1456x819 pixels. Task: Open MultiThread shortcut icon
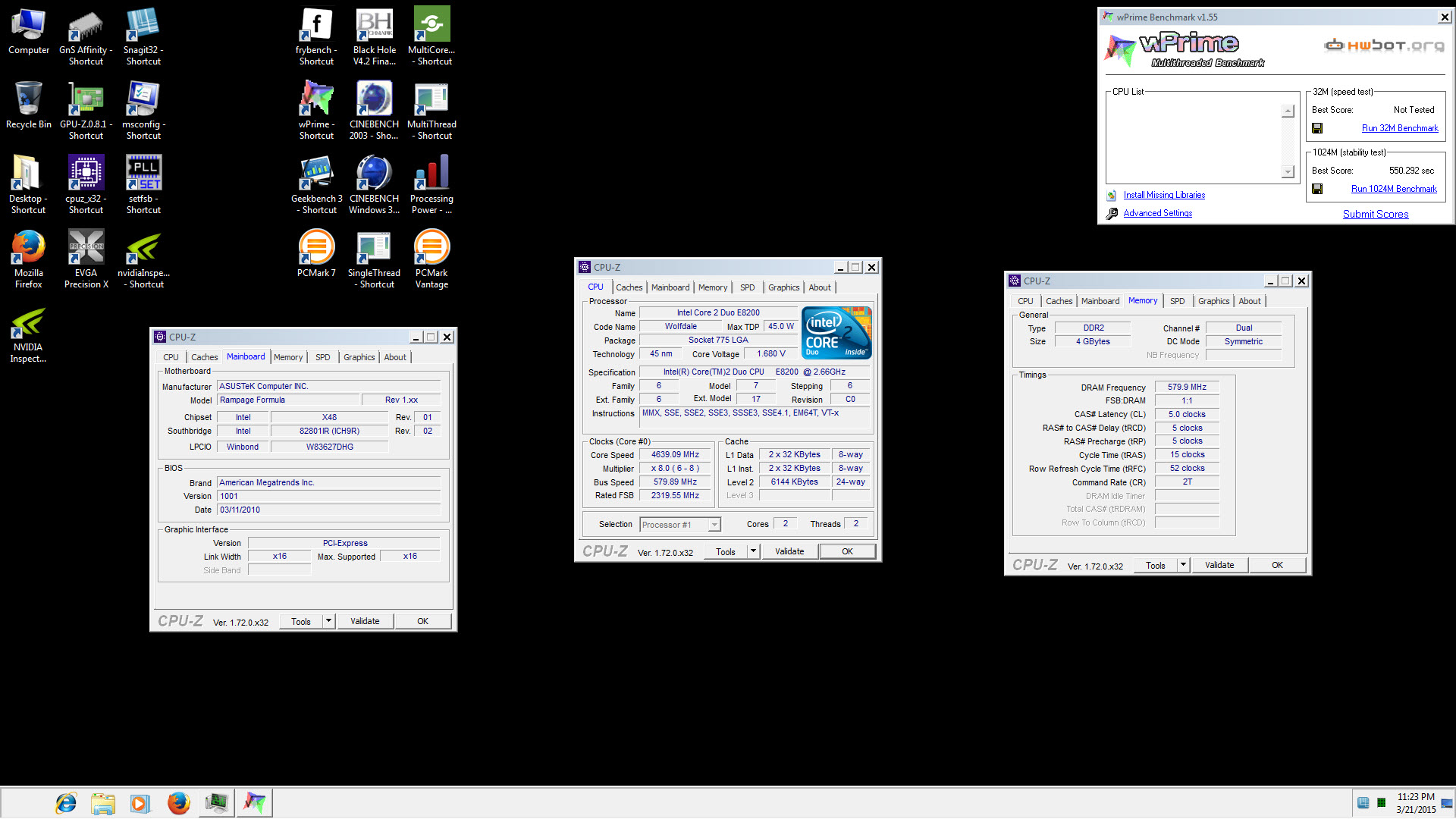[x=431, y=111]
